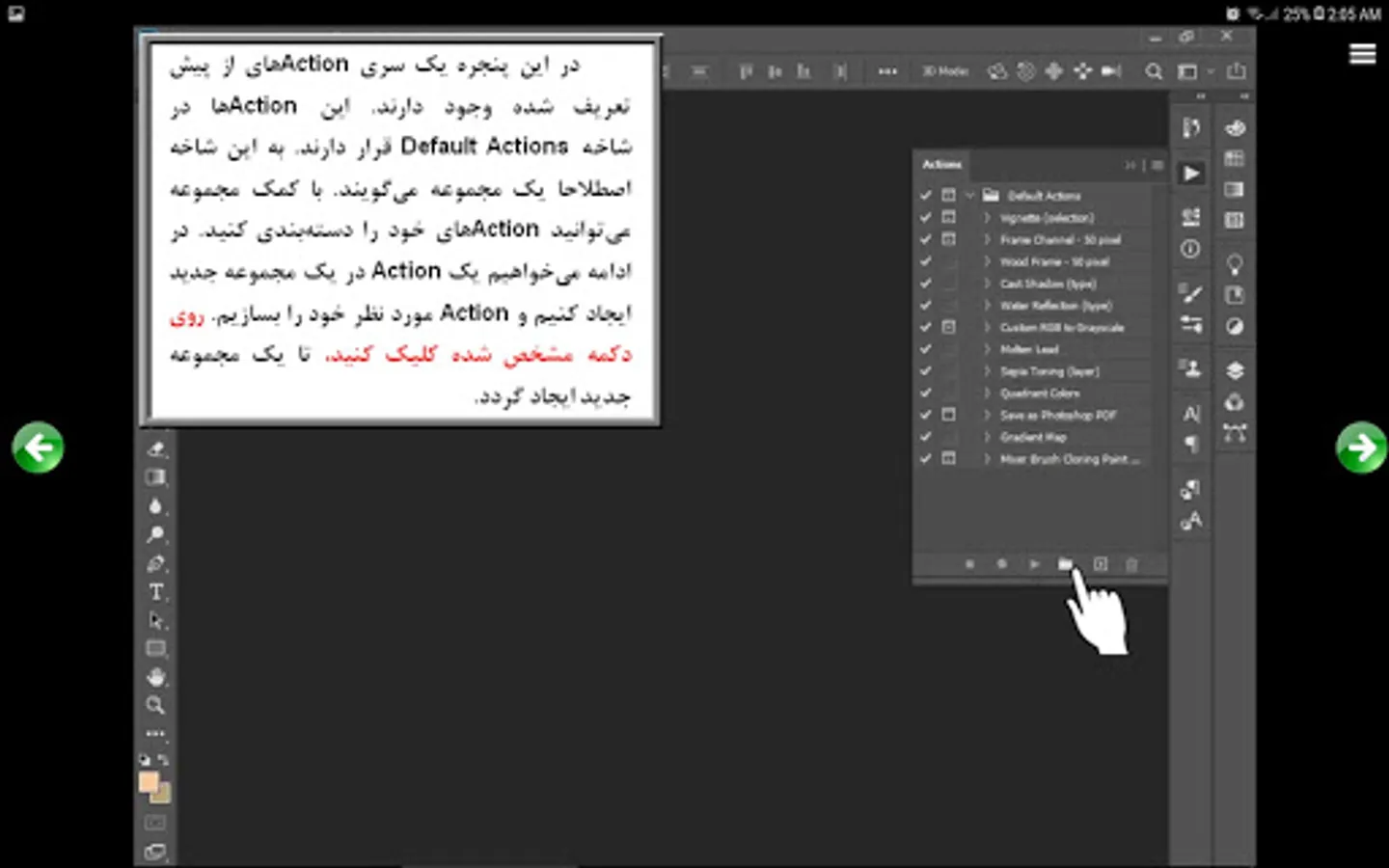1389x868 pixels.
Task: Open the Paths panel icon
Action: 1235,433
